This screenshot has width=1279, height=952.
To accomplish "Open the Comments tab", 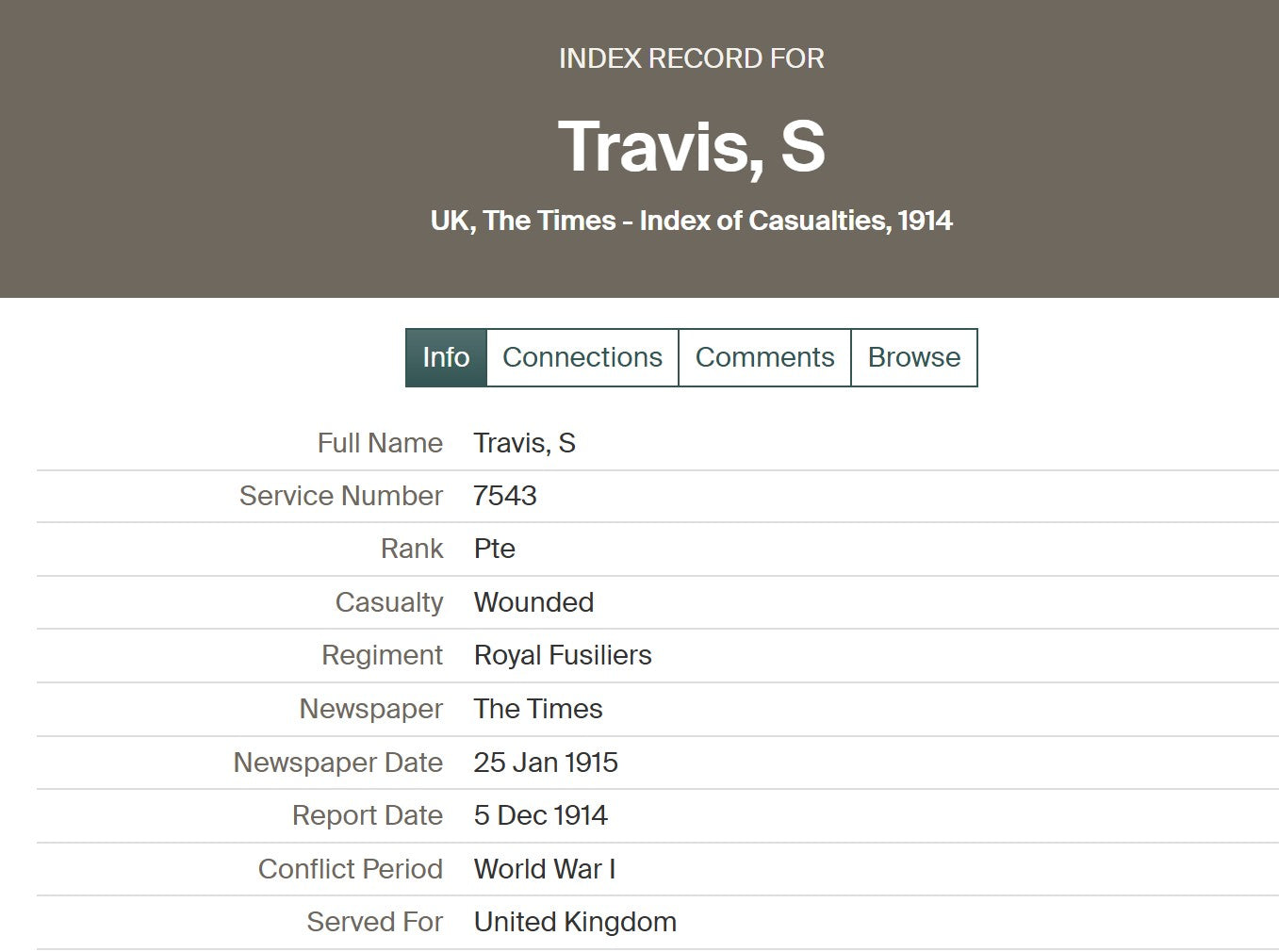I will coord(764,357).
